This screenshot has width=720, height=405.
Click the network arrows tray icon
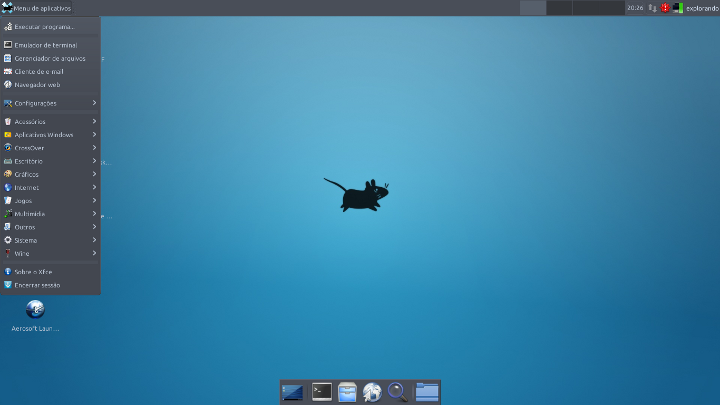pos(652,8)
